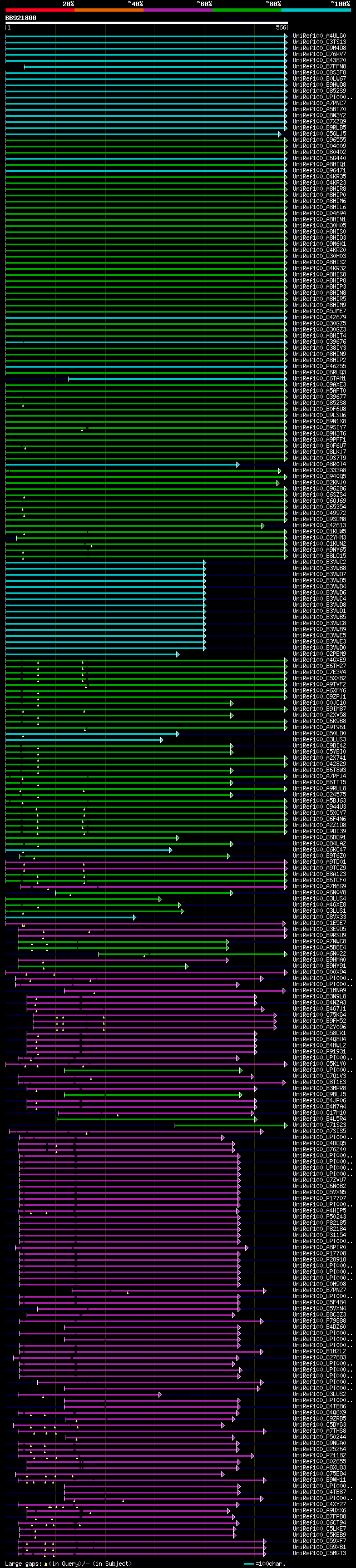
Task: Select the UniRef100_B9HWQ8 label
Action: 319,85
